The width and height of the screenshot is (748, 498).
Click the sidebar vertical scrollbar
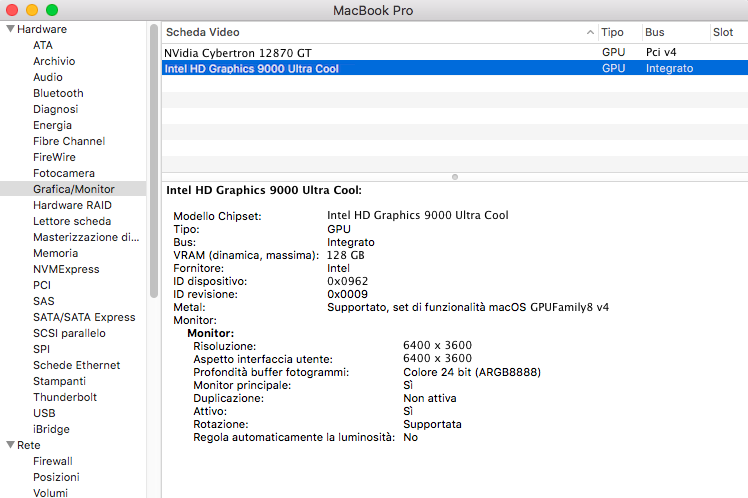154,161
